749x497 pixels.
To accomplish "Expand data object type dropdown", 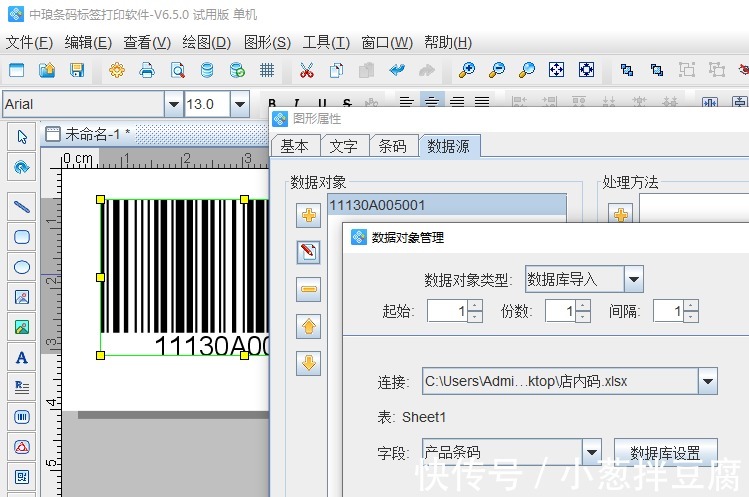I will pyautogui.click(x=634, y=279).
